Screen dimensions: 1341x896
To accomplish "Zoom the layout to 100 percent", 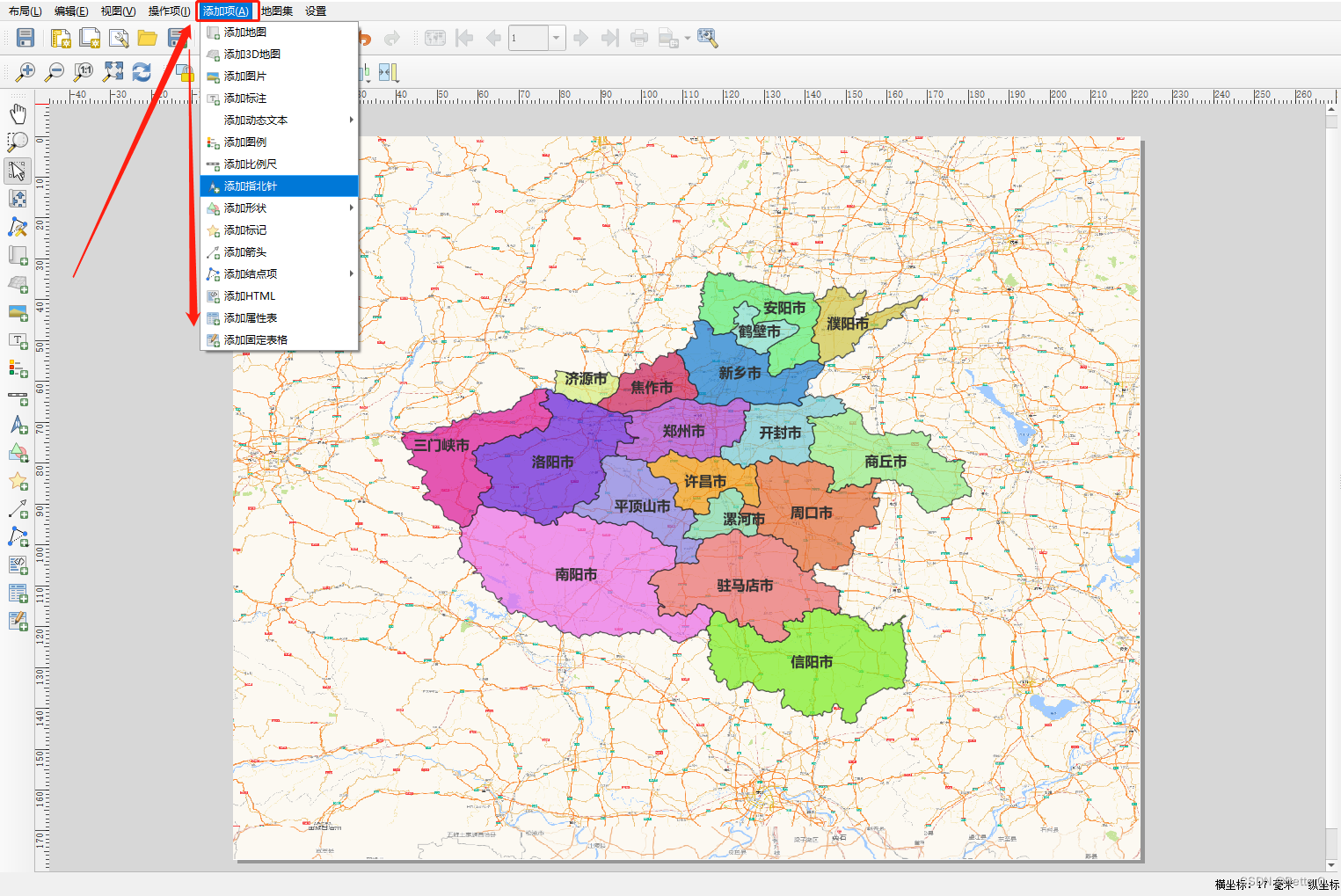I will coord(84,72).
